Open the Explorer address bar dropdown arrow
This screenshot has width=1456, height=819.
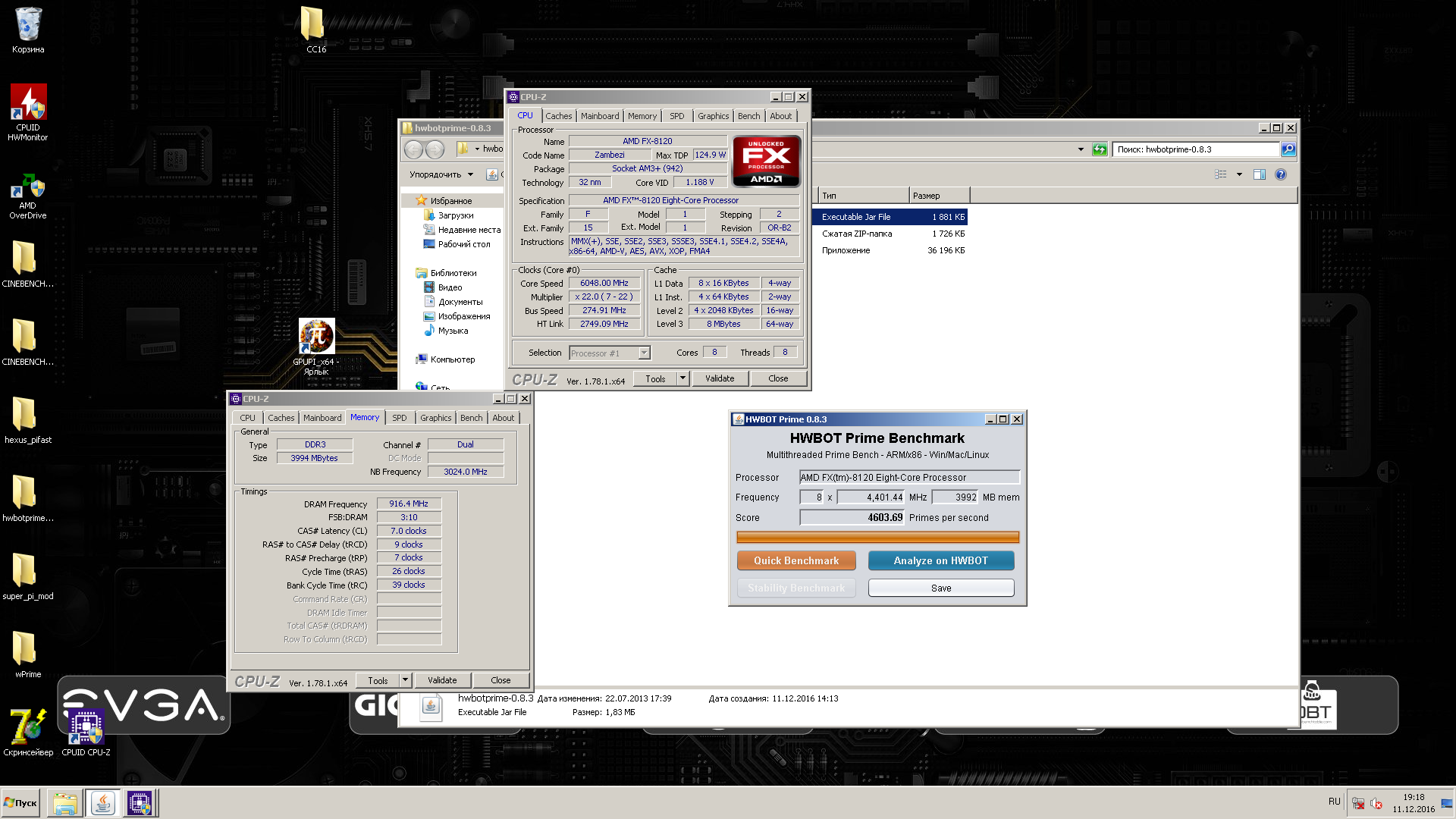1081,149
